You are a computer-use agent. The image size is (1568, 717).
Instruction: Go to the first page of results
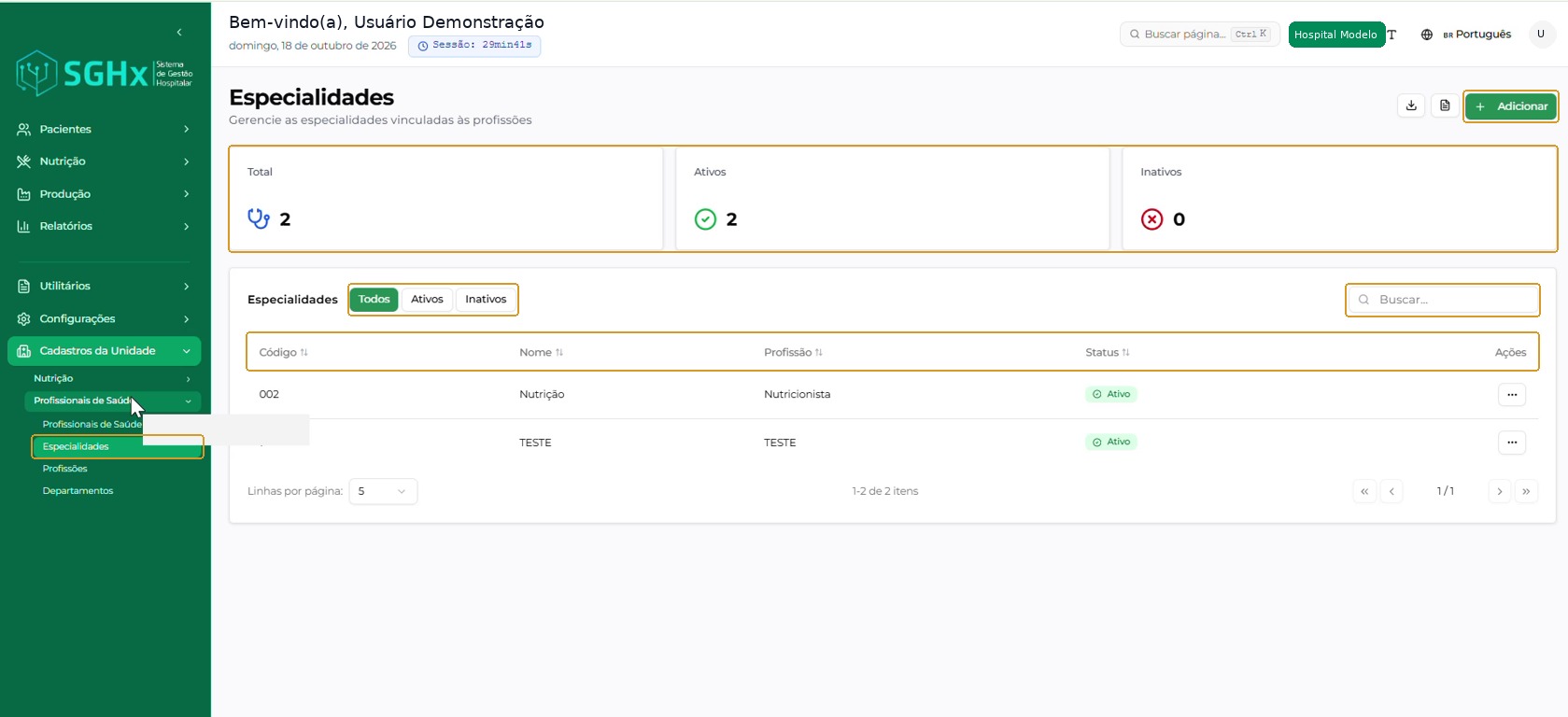point(1364,491)
